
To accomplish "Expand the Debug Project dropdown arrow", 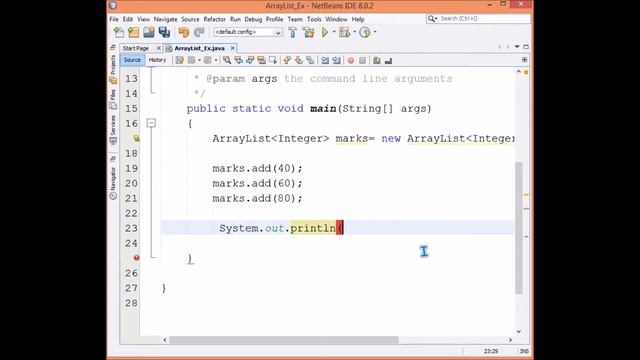I will point(354,32).
